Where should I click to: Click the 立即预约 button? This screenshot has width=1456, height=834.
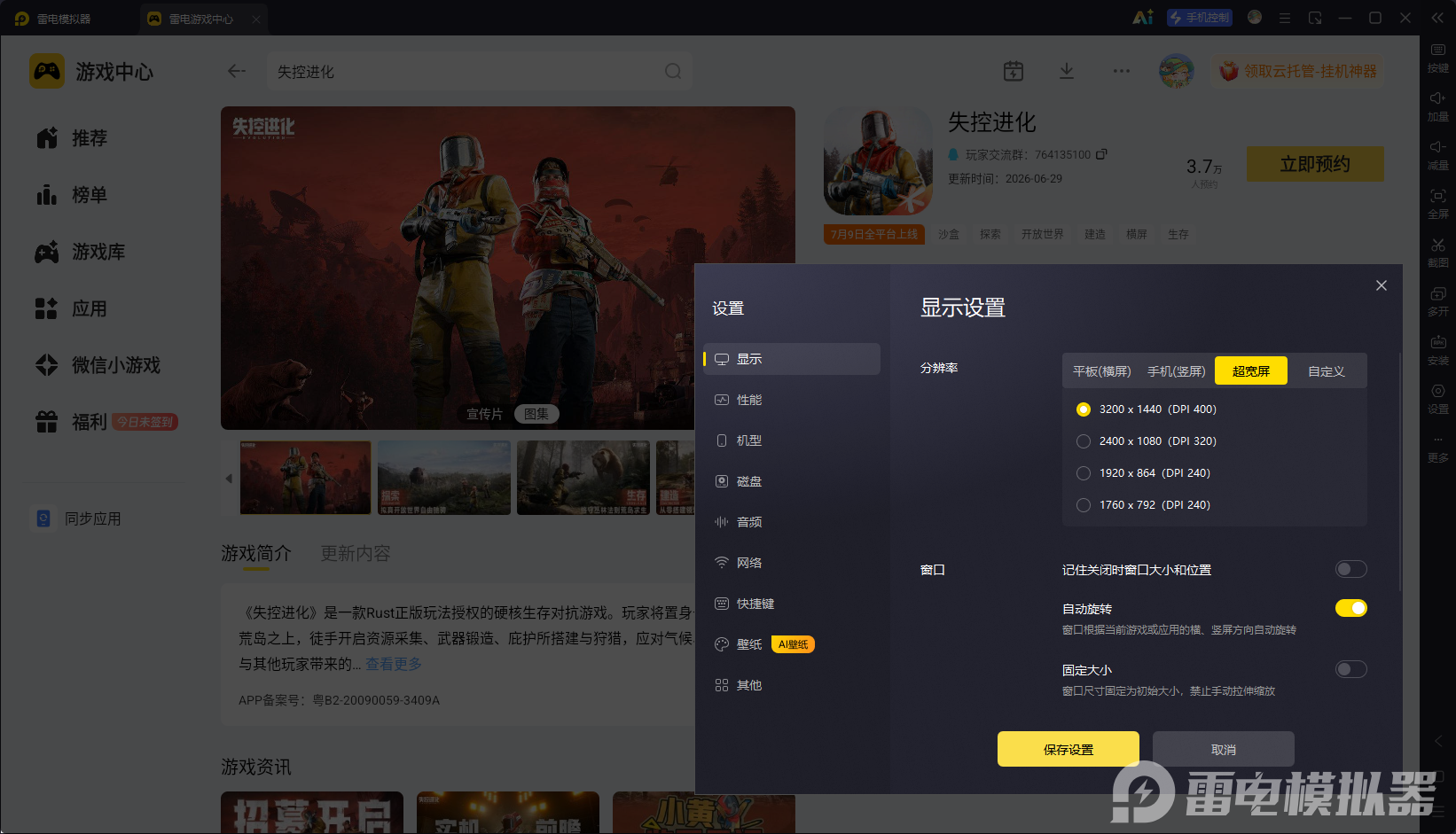point(1315,164)
